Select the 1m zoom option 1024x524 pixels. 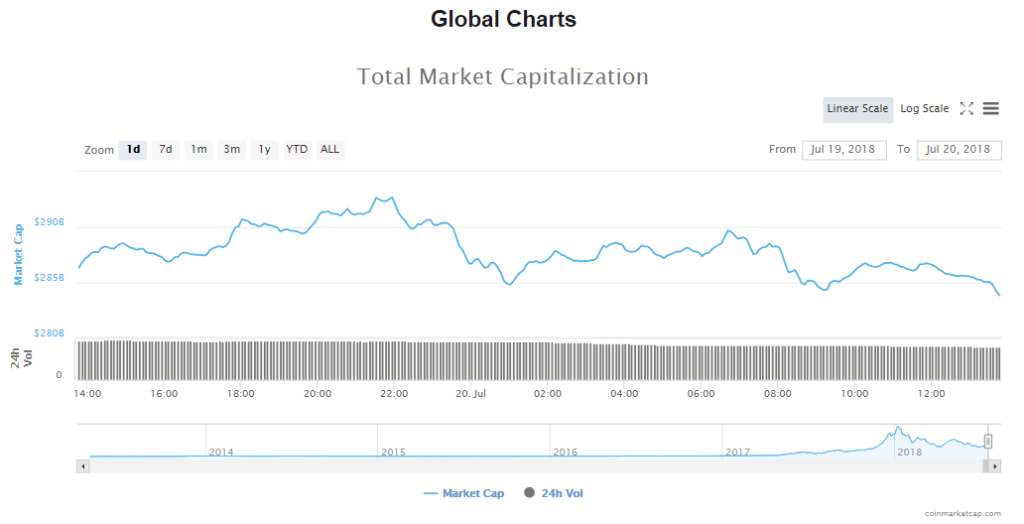coord(199,150)
